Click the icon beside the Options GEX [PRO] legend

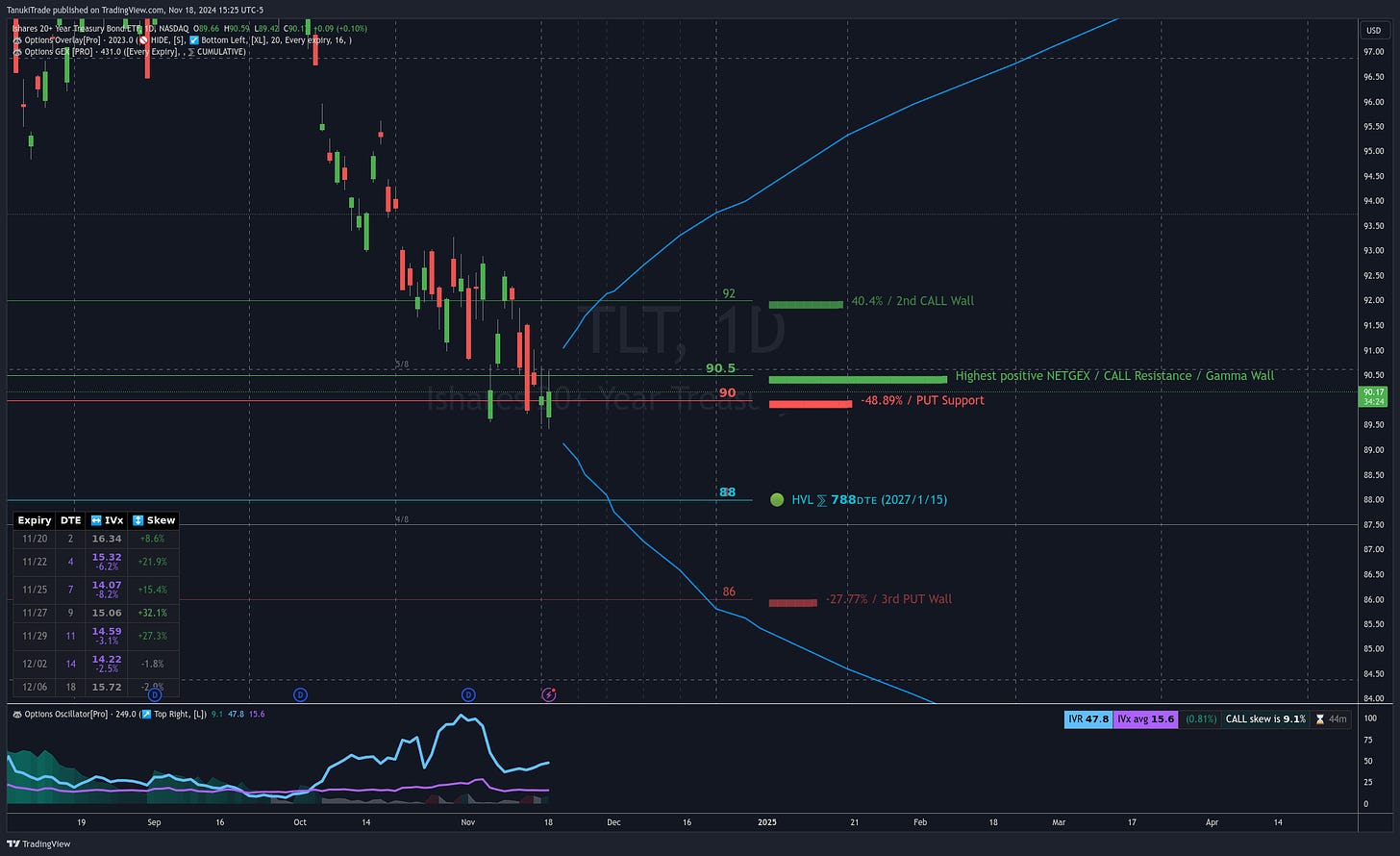pyautogui.click(x=16, y=51)
